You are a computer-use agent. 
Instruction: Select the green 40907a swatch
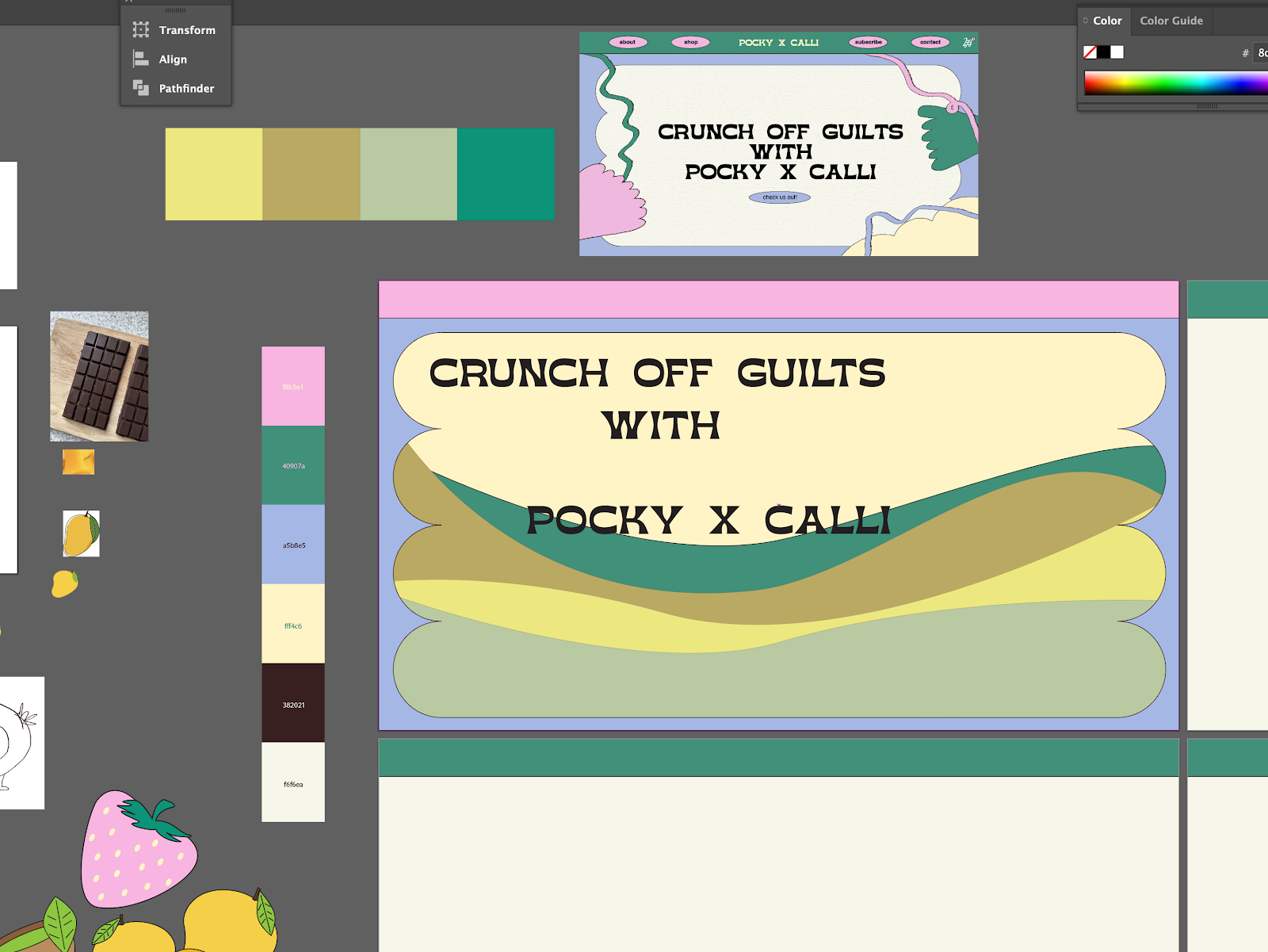[x=293, y=465]
